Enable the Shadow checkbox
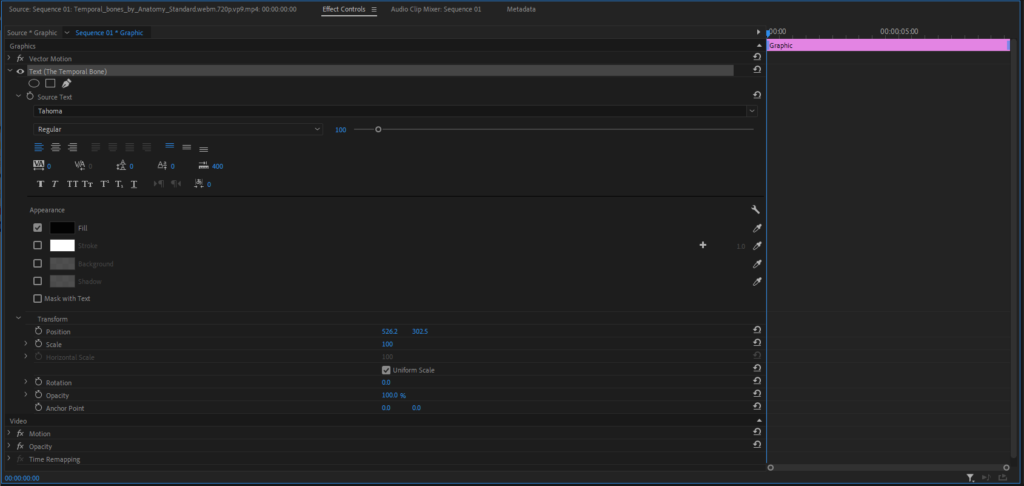The image size is (1024, 486). [38, 281]
